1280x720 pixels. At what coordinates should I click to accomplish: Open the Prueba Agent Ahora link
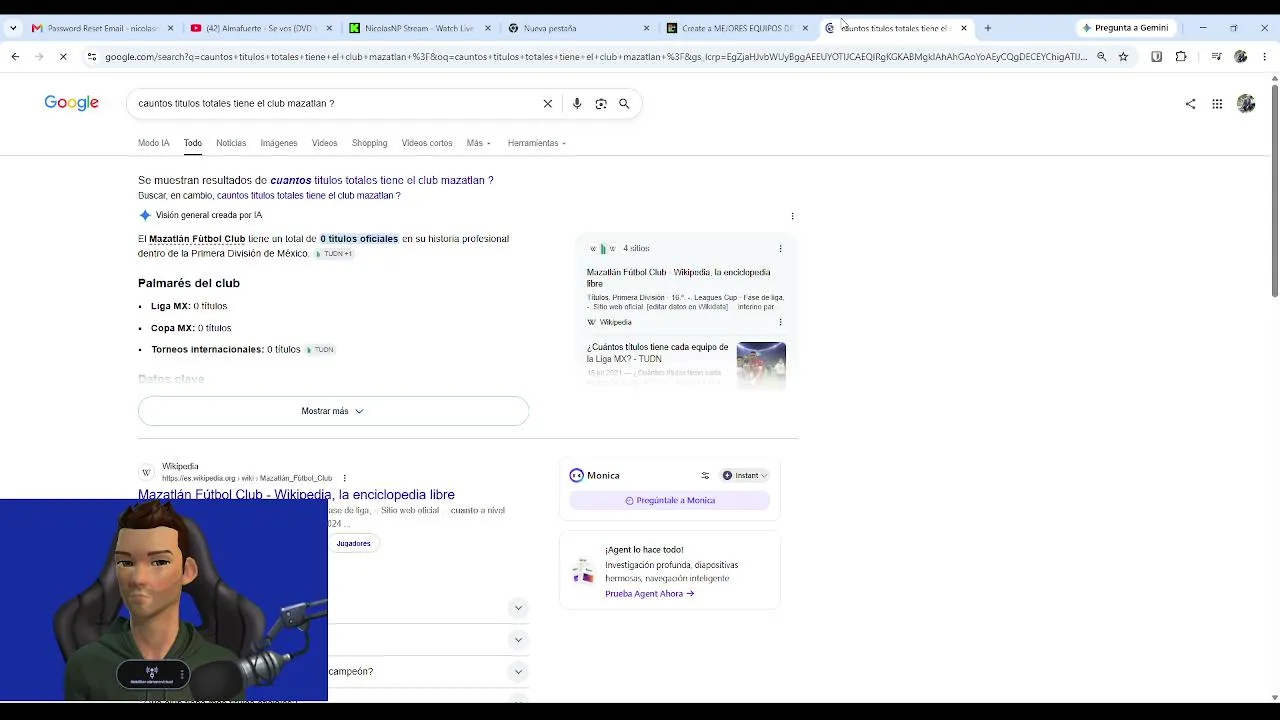pos(649,594)
